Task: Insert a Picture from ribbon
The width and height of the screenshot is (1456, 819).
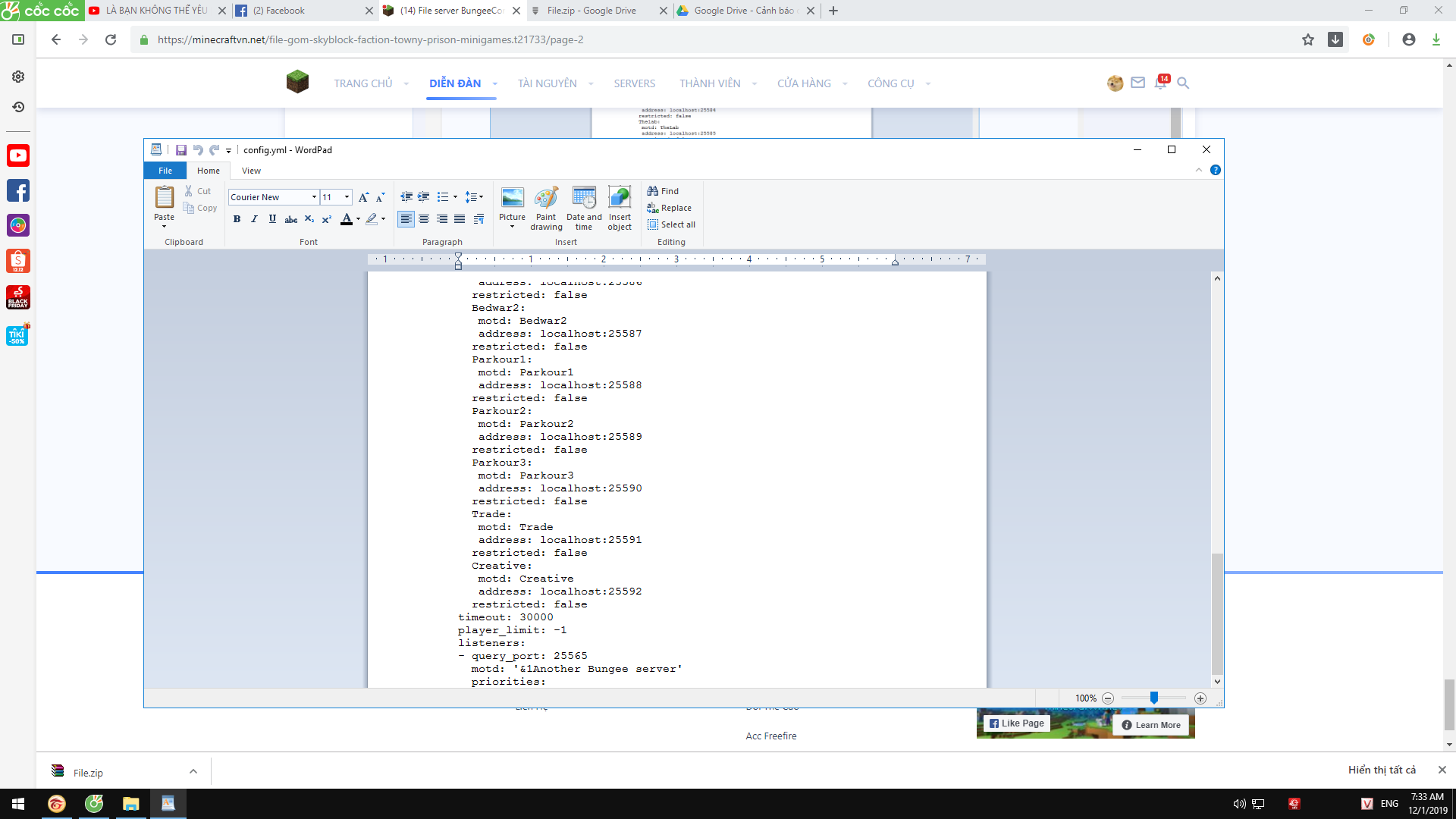Action: tap(512, 199)
